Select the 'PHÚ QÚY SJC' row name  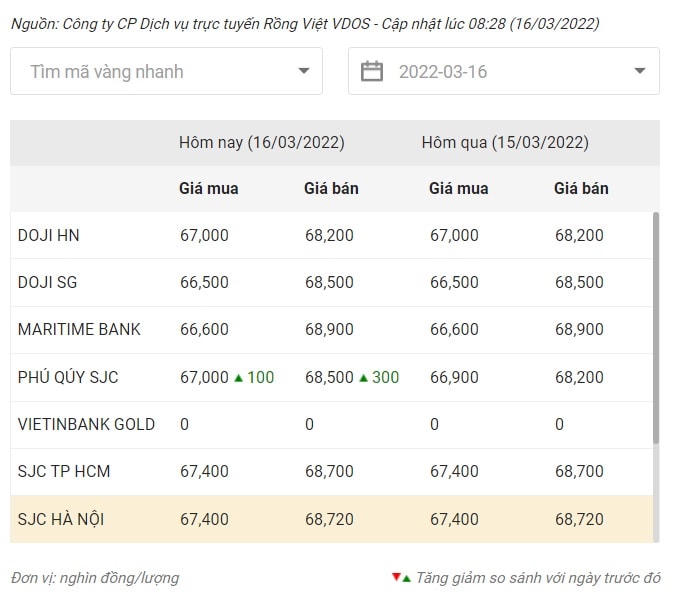pos(68,377)
